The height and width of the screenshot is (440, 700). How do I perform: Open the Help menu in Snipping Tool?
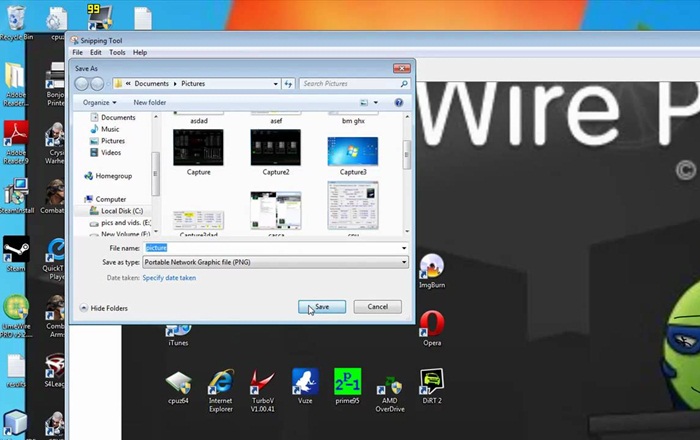click(x=140, y=52)
